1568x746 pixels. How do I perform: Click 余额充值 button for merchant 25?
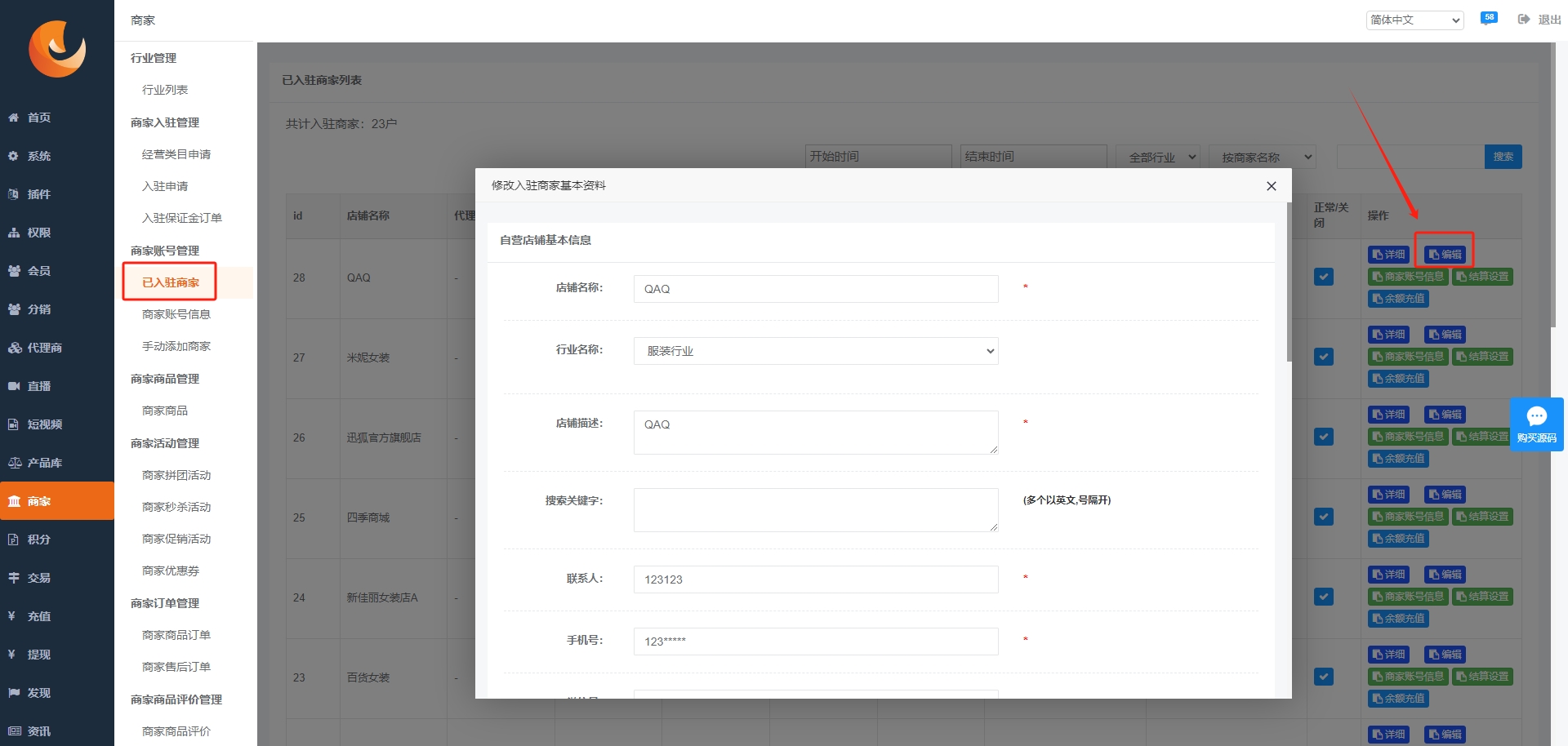point(1398,539)
